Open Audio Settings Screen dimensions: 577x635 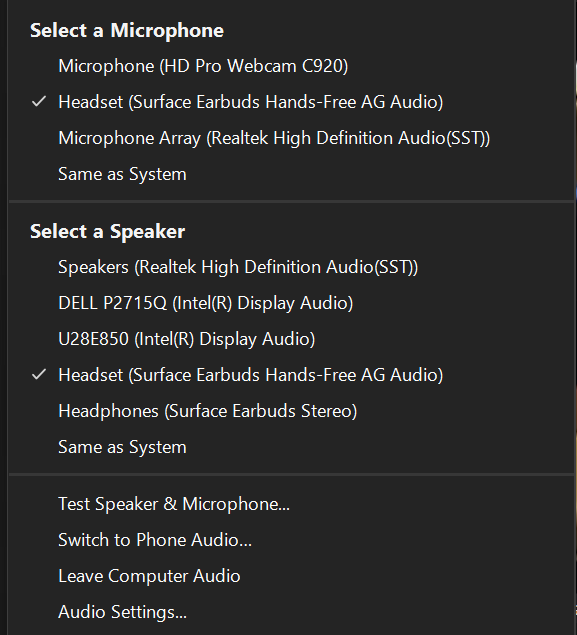(290, 612)
